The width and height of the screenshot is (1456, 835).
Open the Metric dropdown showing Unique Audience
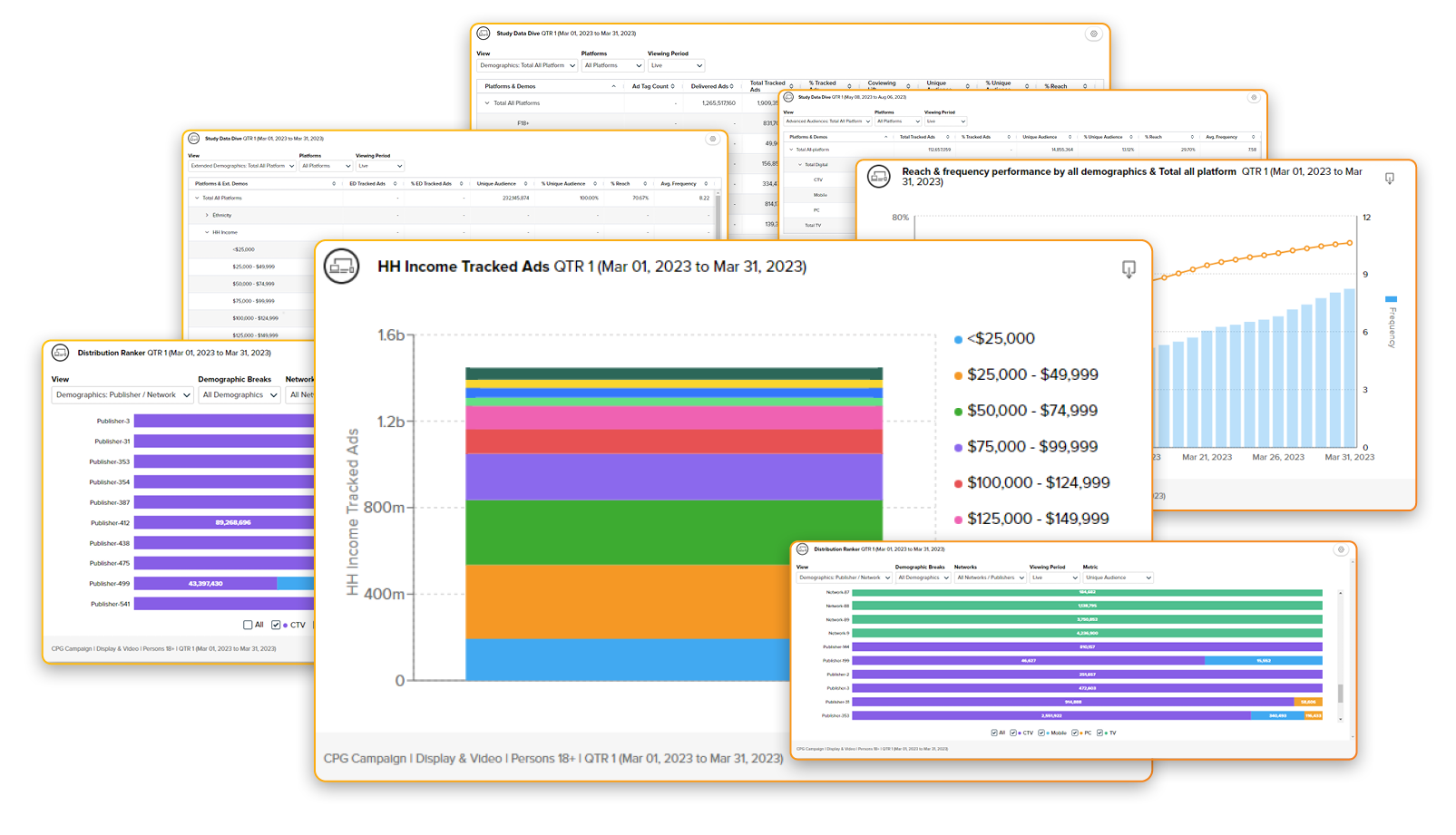coord(1118,578)
